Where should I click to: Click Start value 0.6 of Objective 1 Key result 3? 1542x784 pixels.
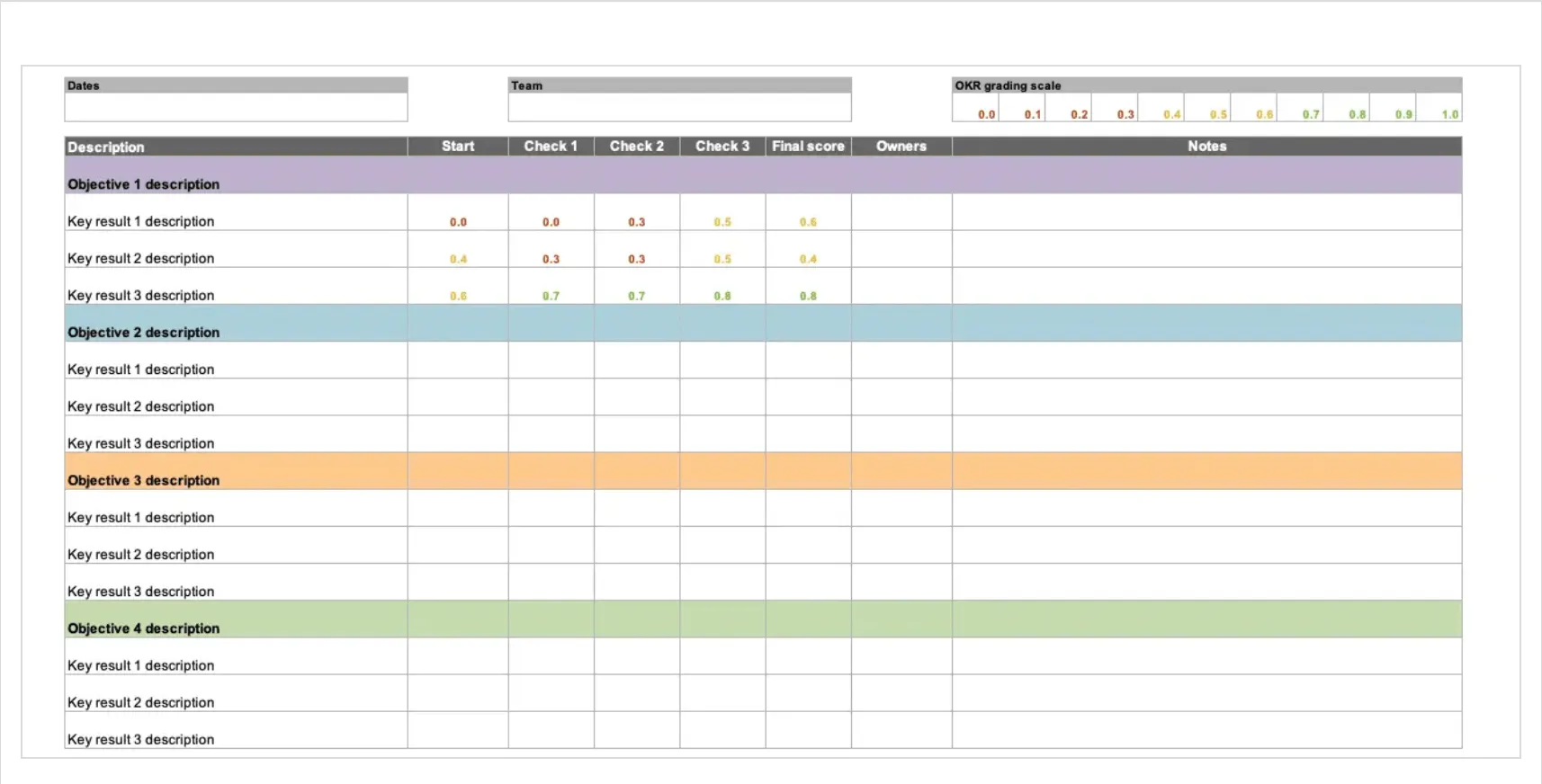pos(458,296)
